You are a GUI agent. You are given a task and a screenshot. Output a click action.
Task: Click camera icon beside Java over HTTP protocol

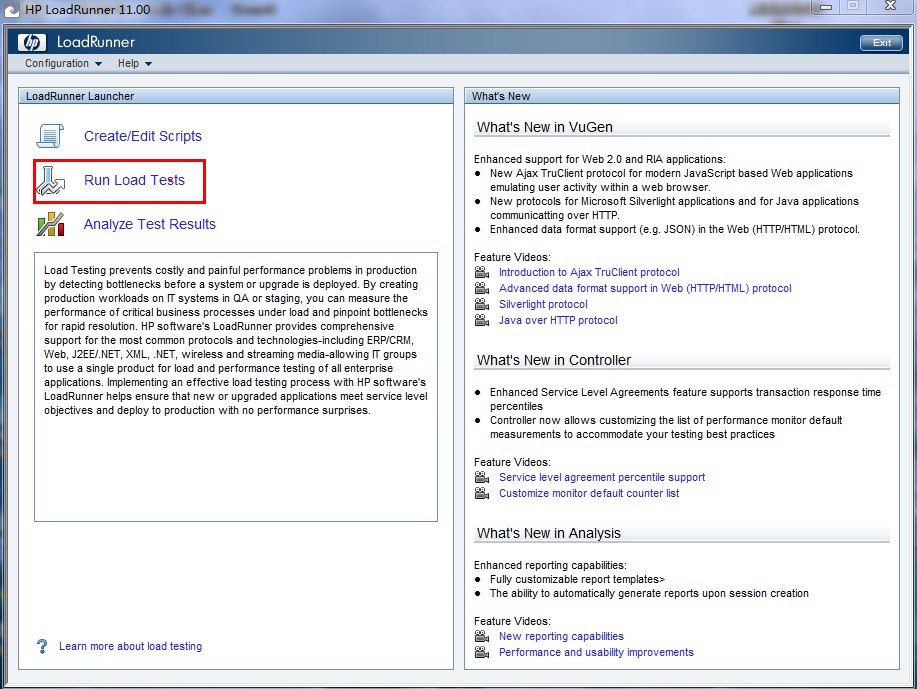pyautogui.click(x=482, y=320)
